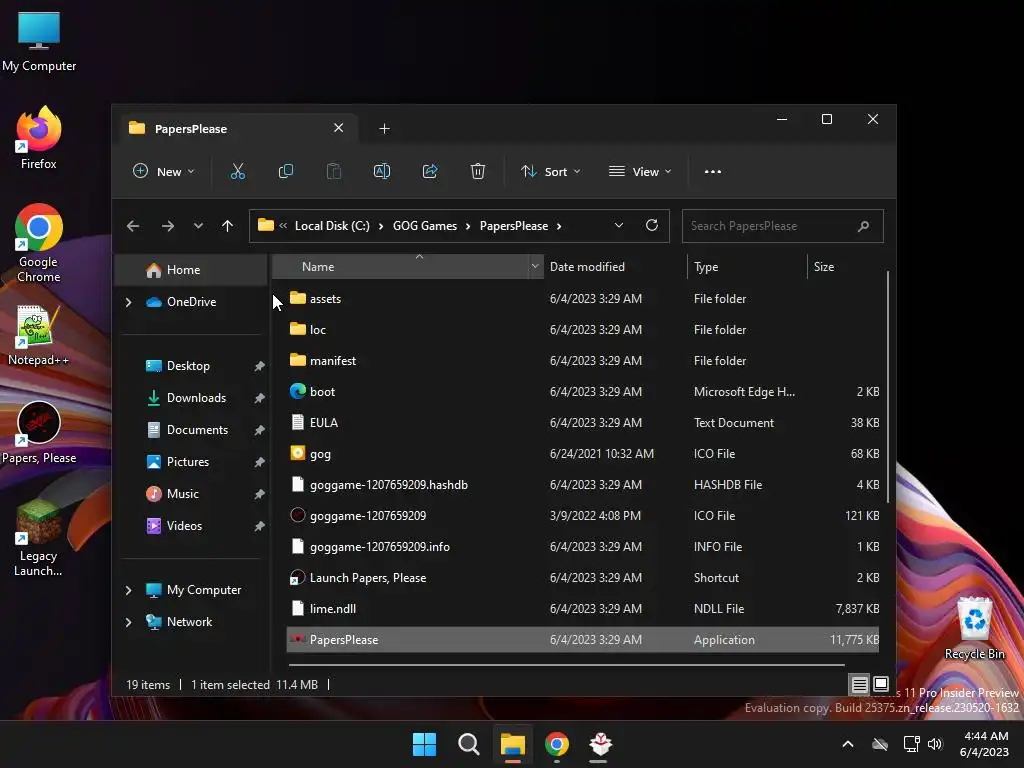Select Google Chrome desktop icon

tap(39, 243)
